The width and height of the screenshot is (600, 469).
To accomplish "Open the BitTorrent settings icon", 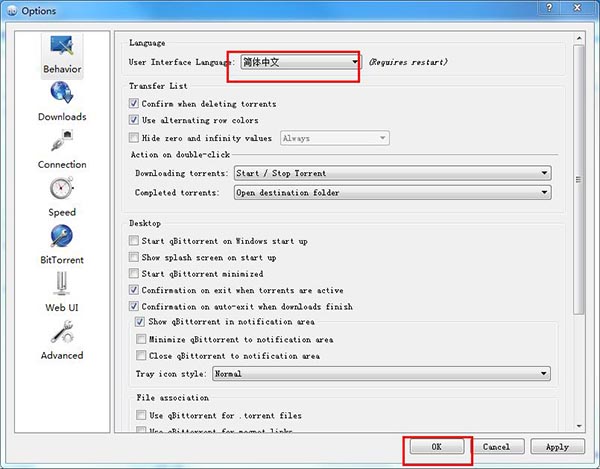I will click(x=62, y=236).
